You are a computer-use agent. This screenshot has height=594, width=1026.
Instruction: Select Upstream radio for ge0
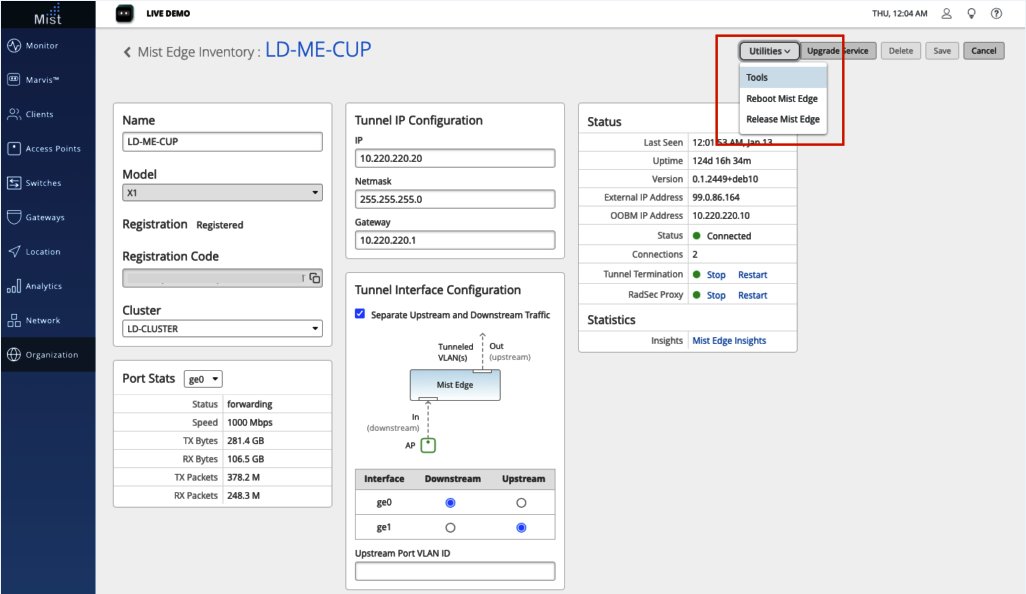[521, 503]
